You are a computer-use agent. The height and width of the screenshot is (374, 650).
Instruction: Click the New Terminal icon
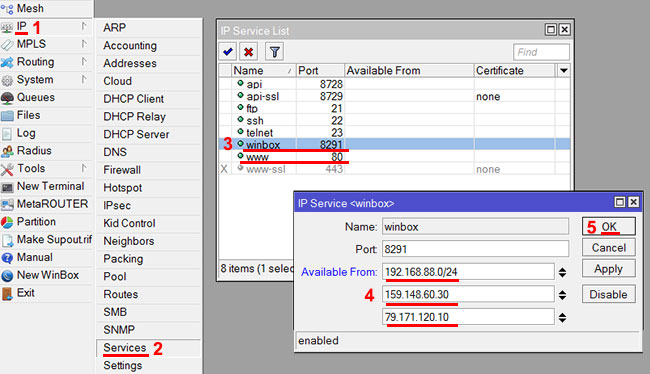click(7, 187)
